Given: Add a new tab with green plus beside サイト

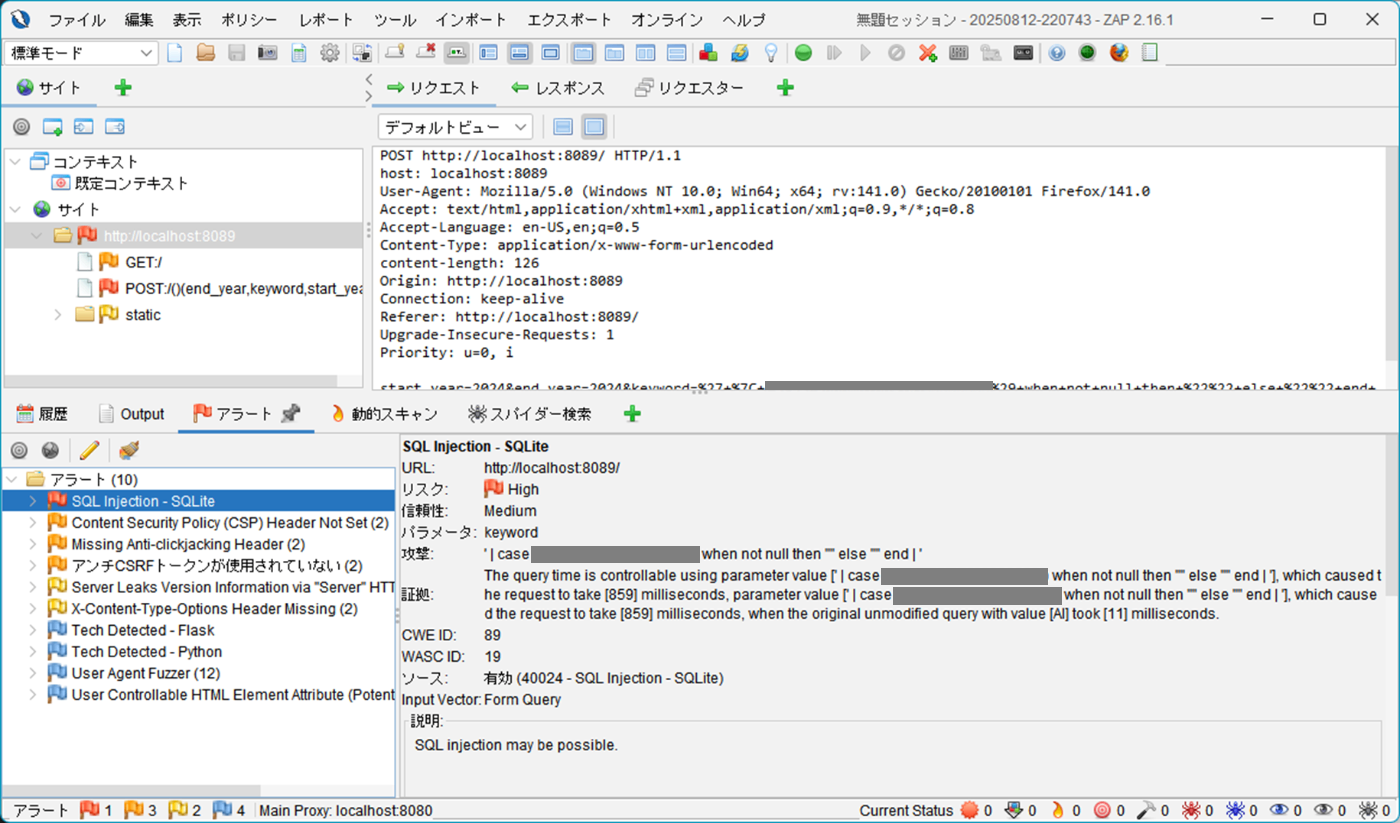Looking at the screenshot, I should [x=123, y=88].
